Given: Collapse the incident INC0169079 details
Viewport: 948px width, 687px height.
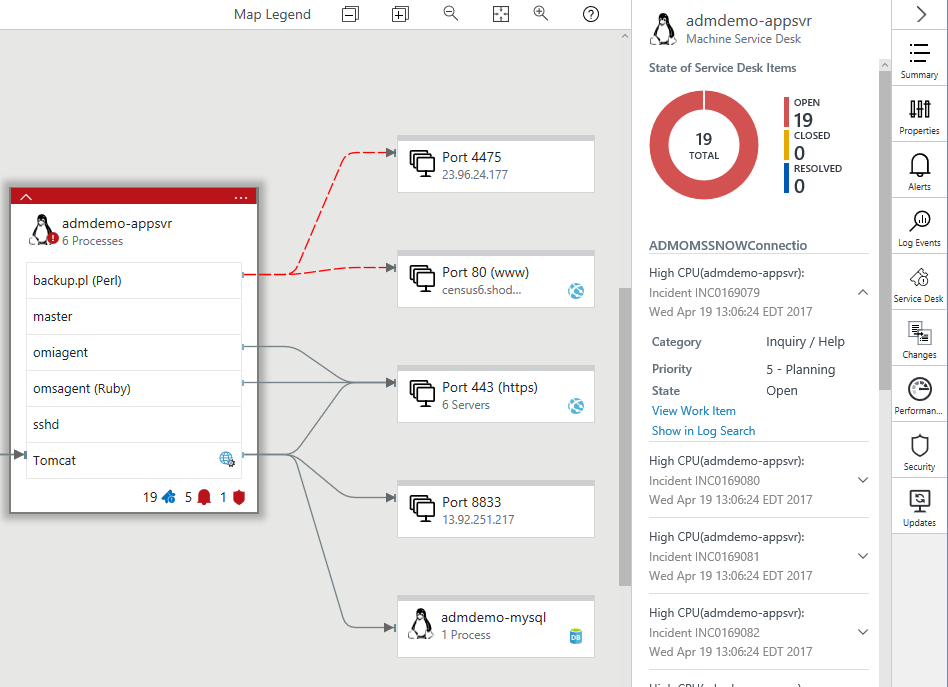Looking at the screenshot, I should point(863,292).
